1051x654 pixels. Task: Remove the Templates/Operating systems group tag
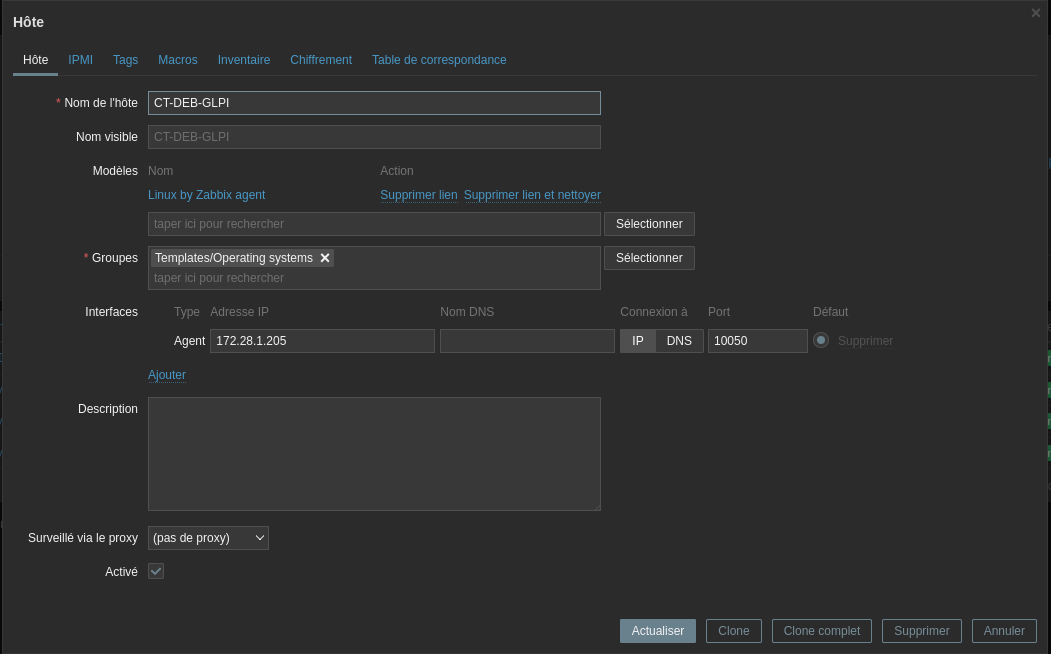pyautogui.click(x=325, y=258)
